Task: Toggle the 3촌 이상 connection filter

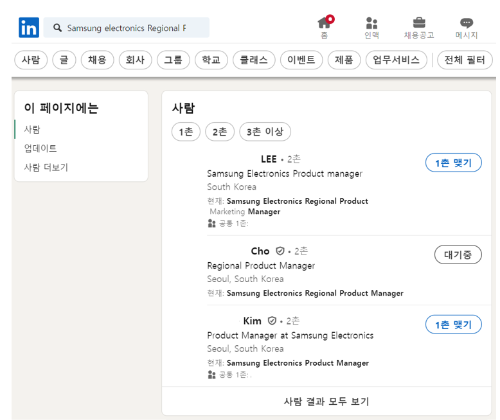Action: click(265, 132)
